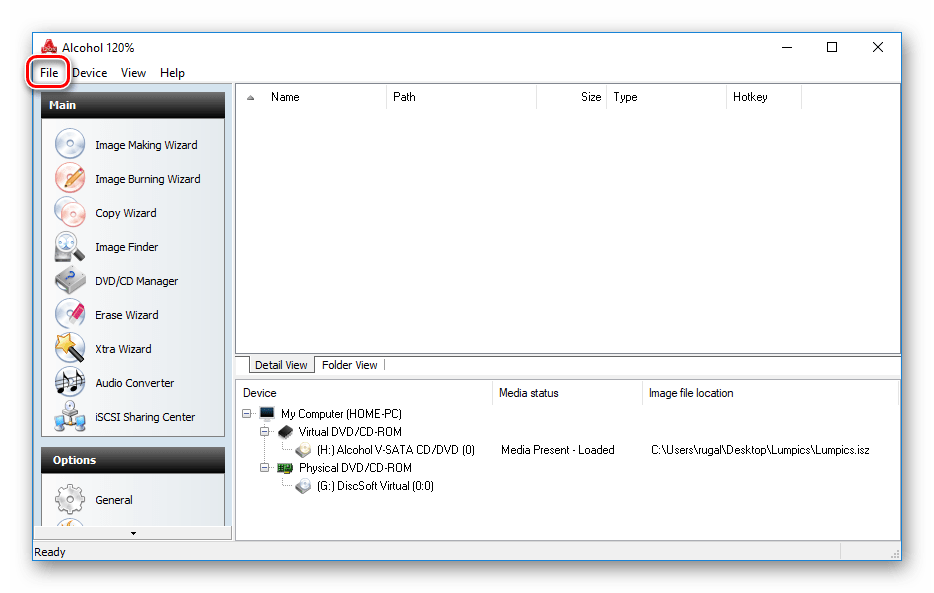Click the window resize grip corner
The image size is (934, 593).
(x=895, y=553)
